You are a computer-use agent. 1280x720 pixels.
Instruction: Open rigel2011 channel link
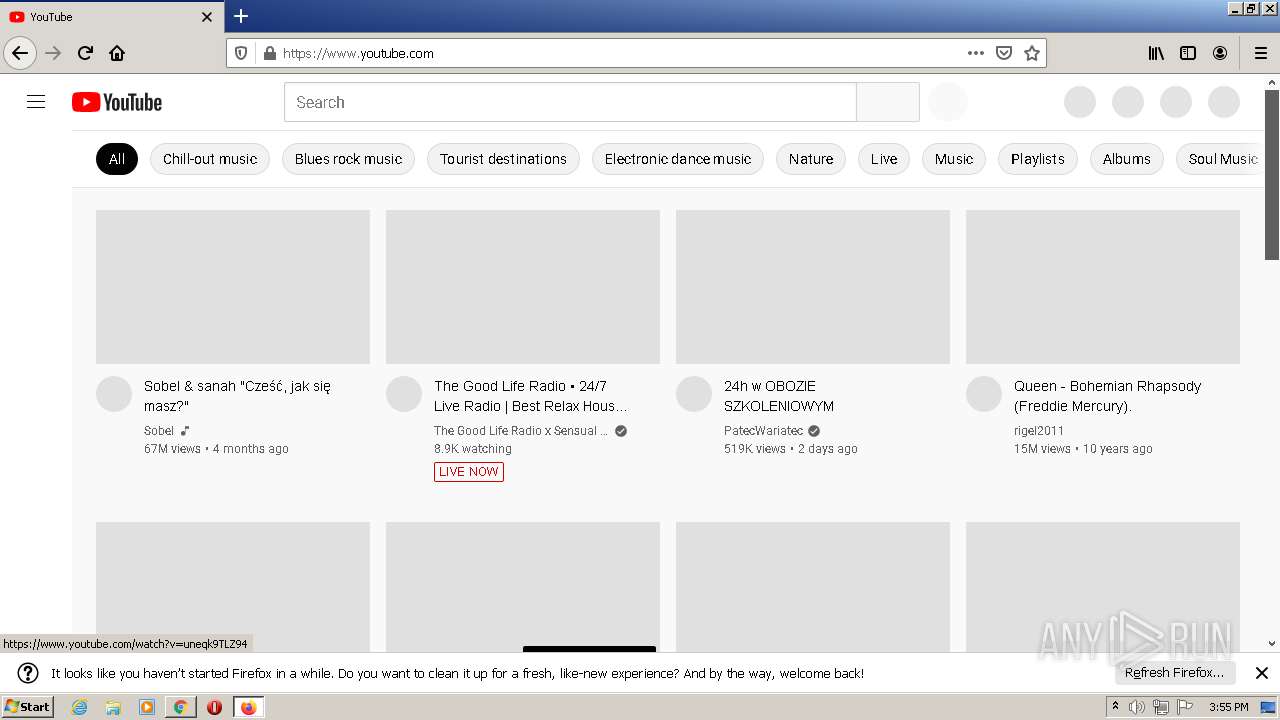click(x=1039, y=431)
